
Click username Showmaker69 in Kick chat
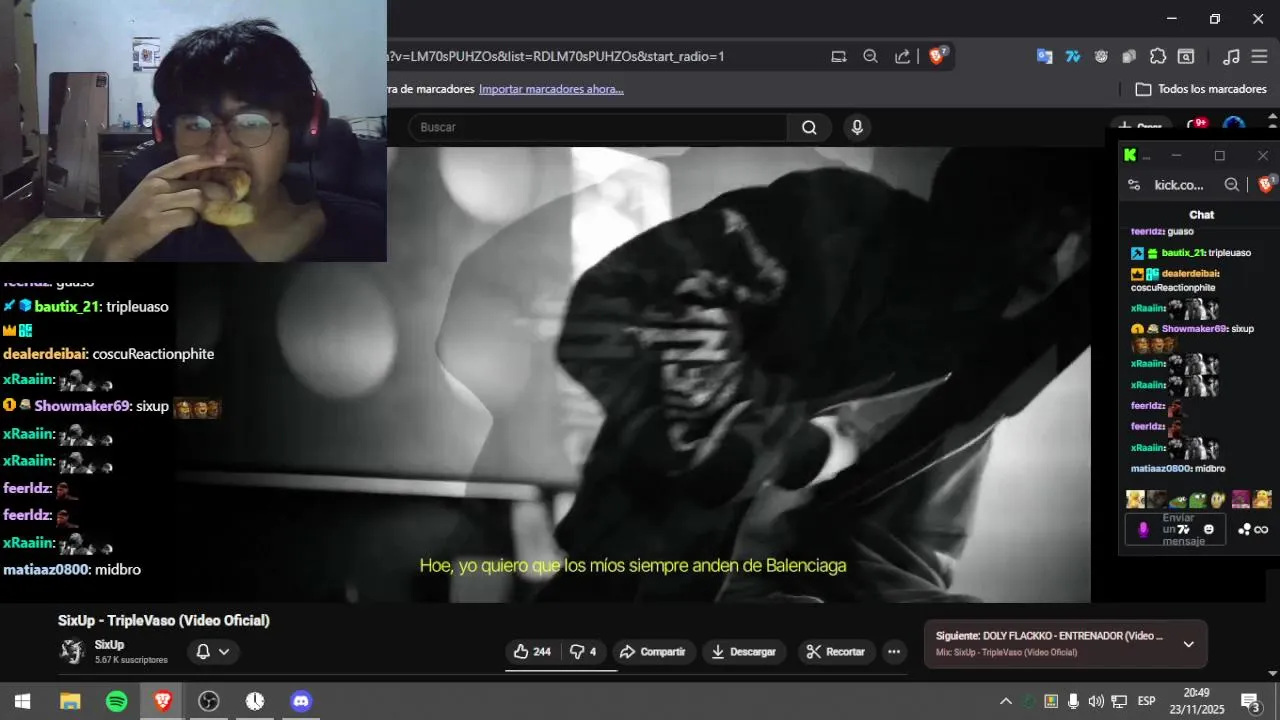[1193, 329]
